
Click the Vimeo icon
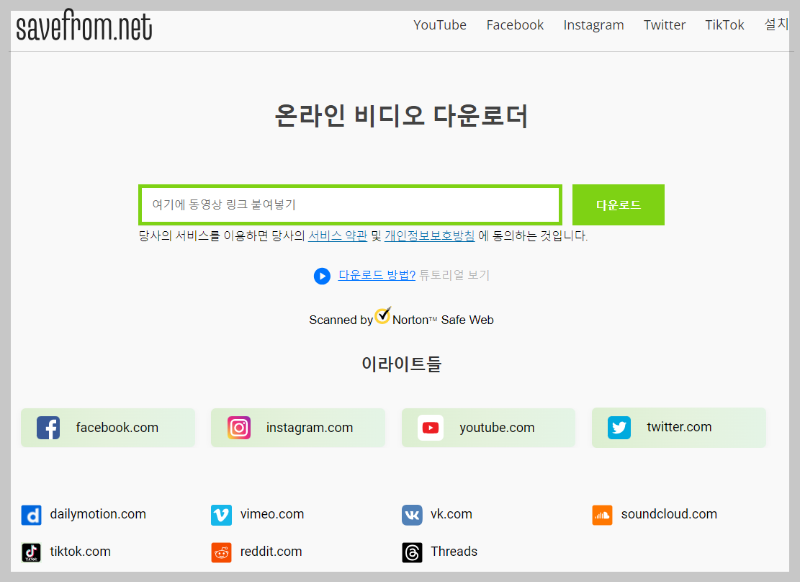(x=221, y=514)
